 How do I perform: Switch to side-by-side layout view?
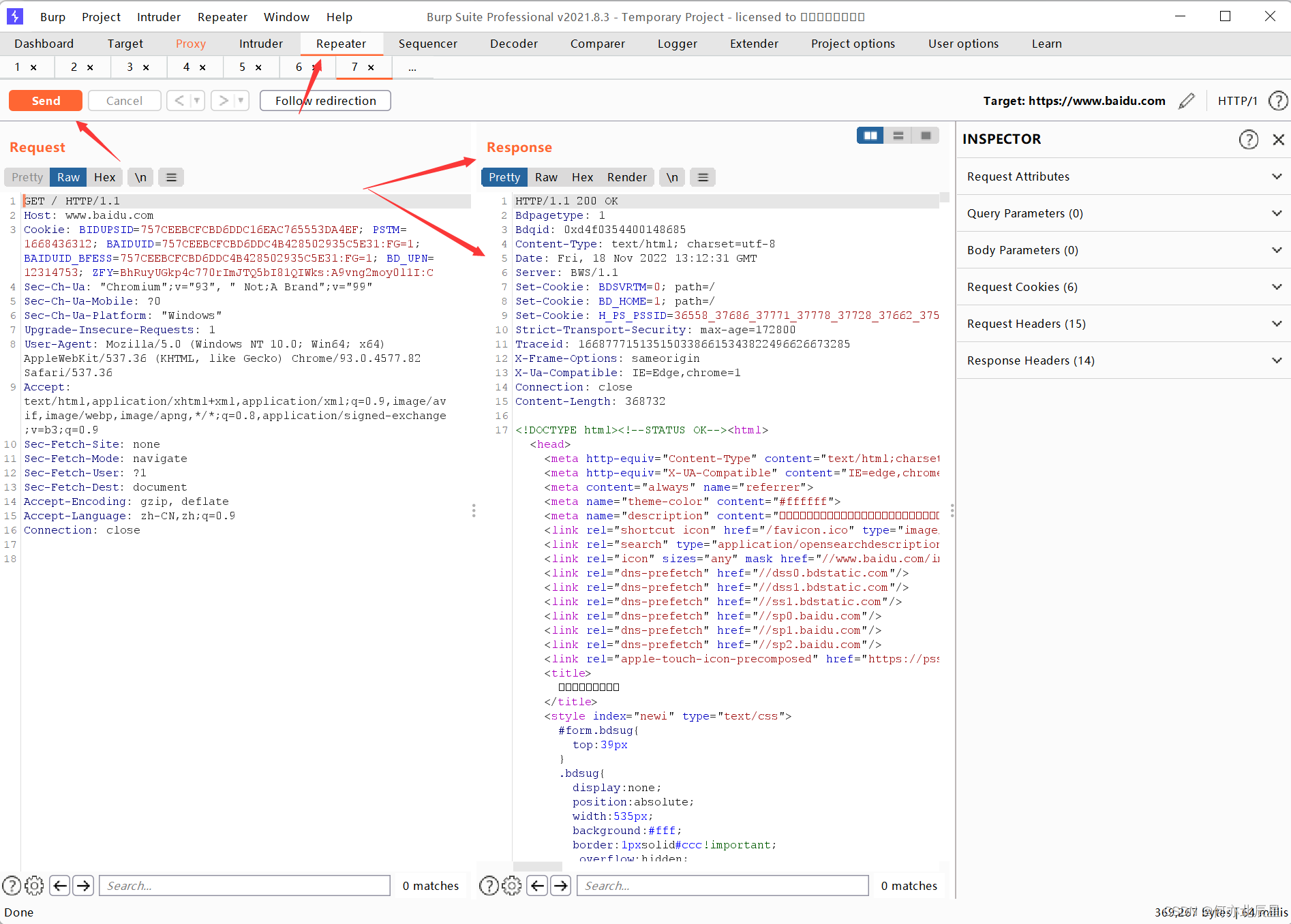click(x=870, y=136)
